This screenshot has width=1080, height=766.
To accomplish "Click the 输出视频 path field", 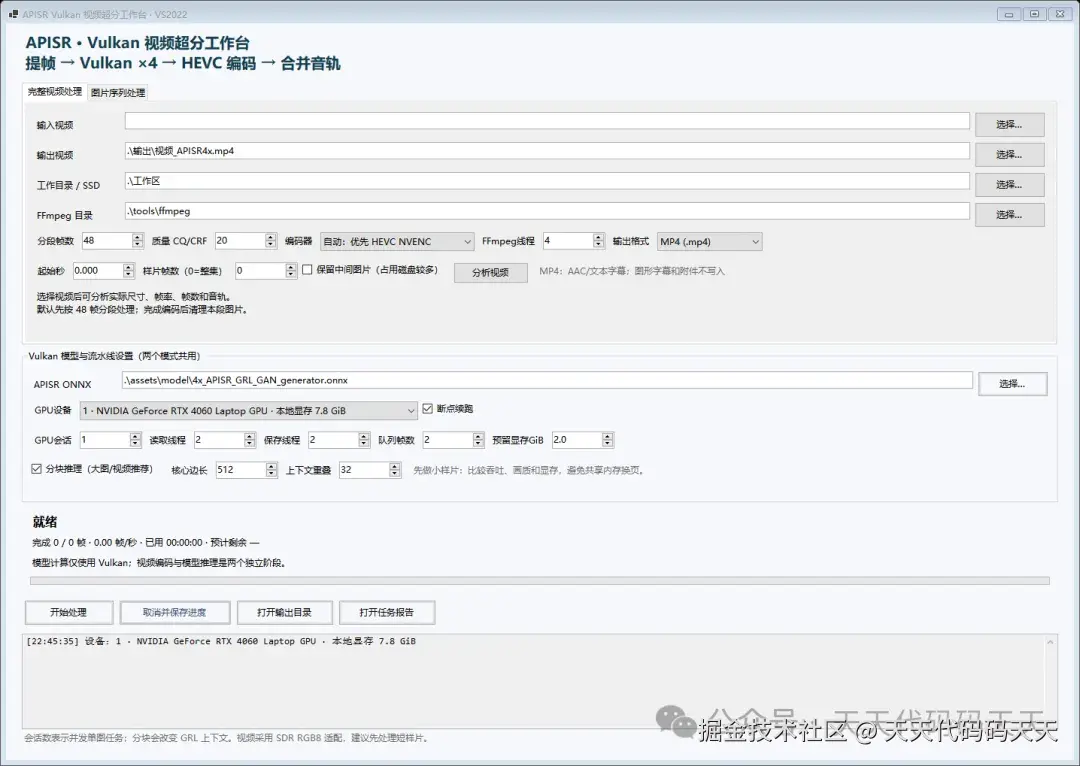I will (547, 151).
